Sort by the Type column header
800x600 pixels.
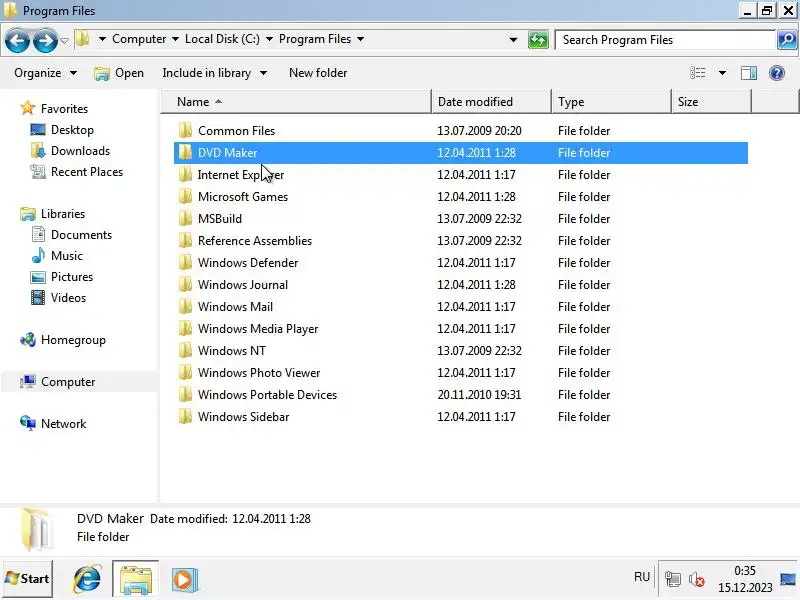tap(611, 102)
